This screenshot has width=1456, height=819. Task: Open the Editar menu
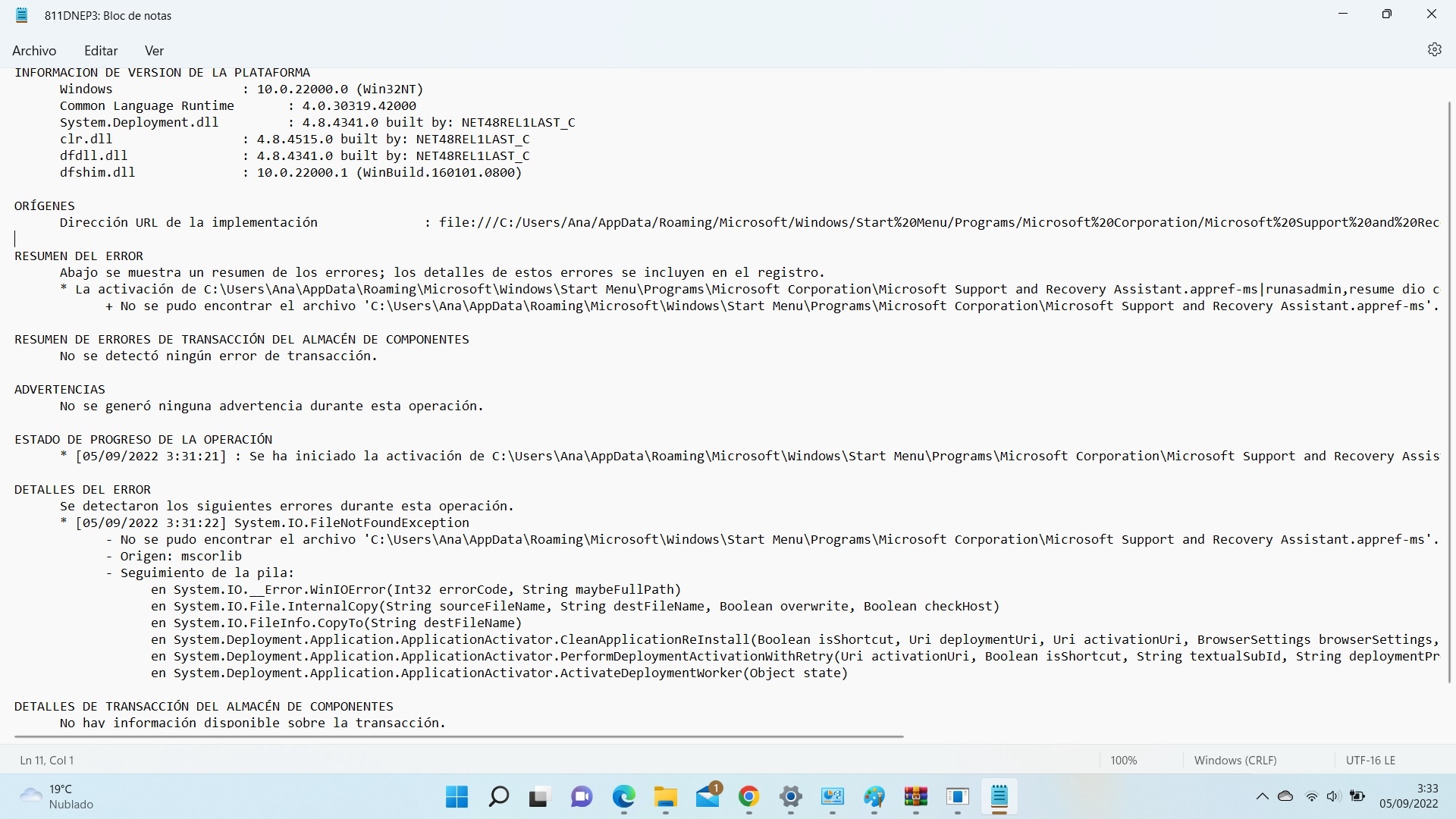click(x=101, y=51)
